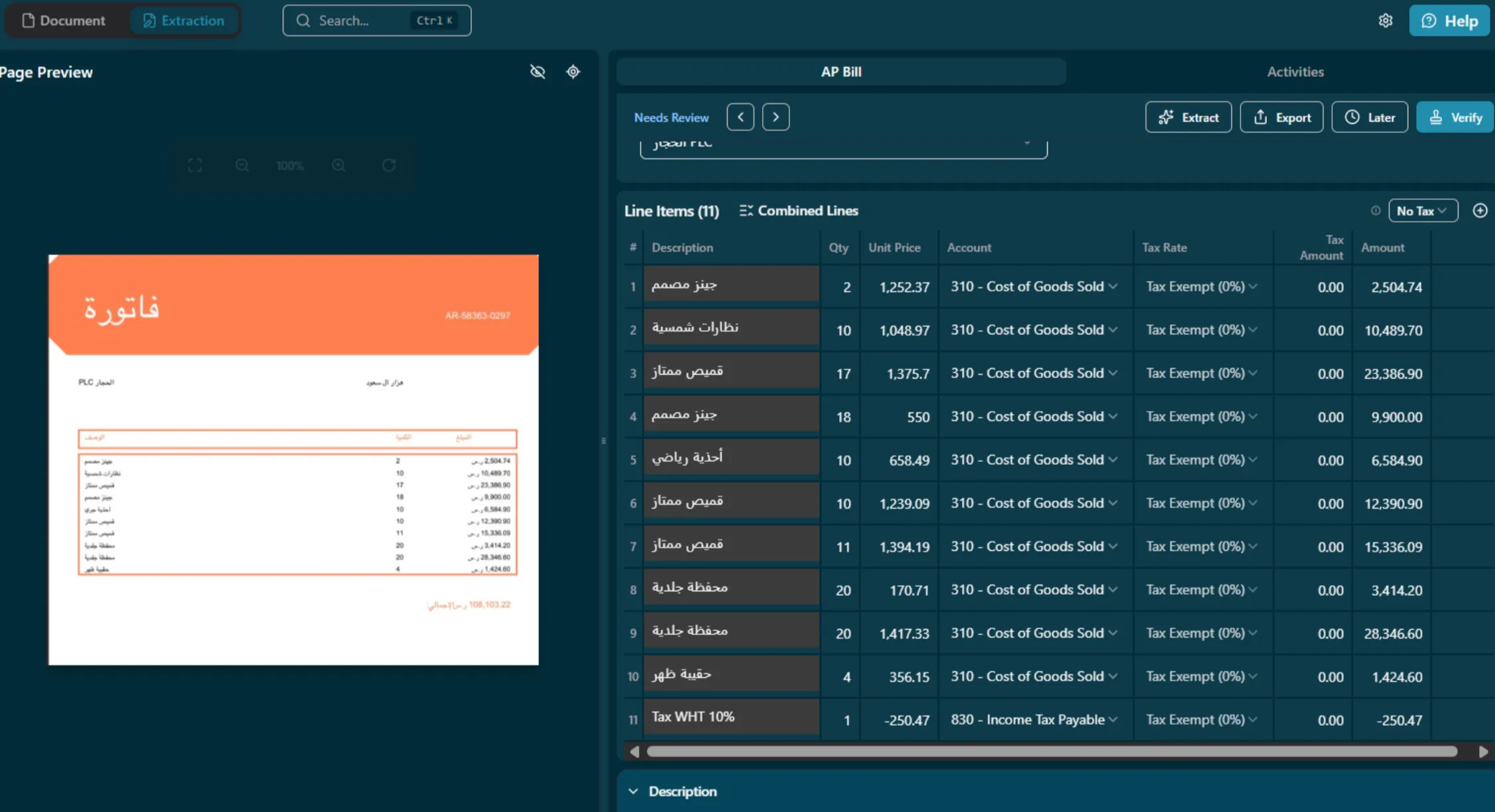The width and height of the screenshot is (1495, 812).
Task: Export the AP Bill
Action: click(x=1281, y=117)
